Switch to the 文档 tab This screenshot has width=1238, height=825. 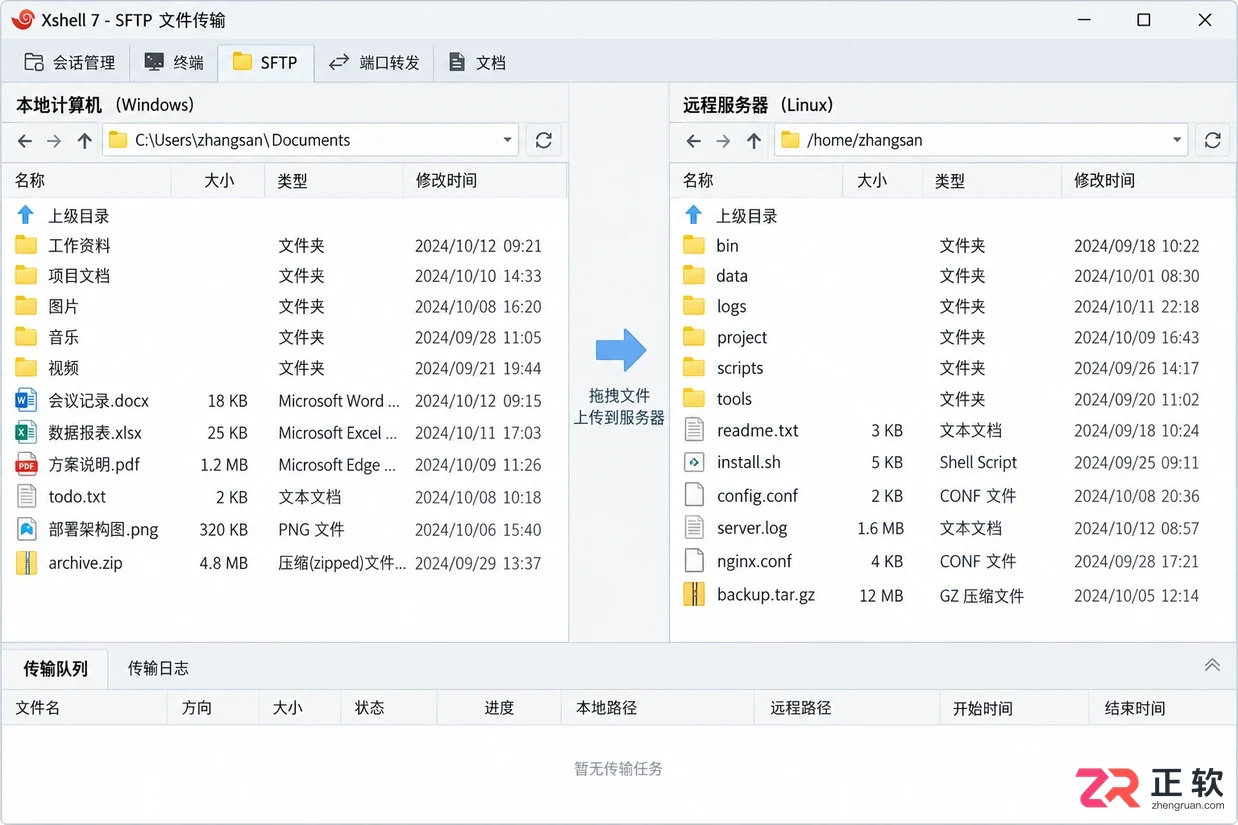476,62
